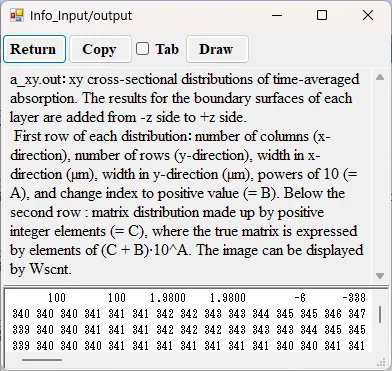Close the Info_Input/output window
This screenshot has height=371, width=392.
(368, 15)
